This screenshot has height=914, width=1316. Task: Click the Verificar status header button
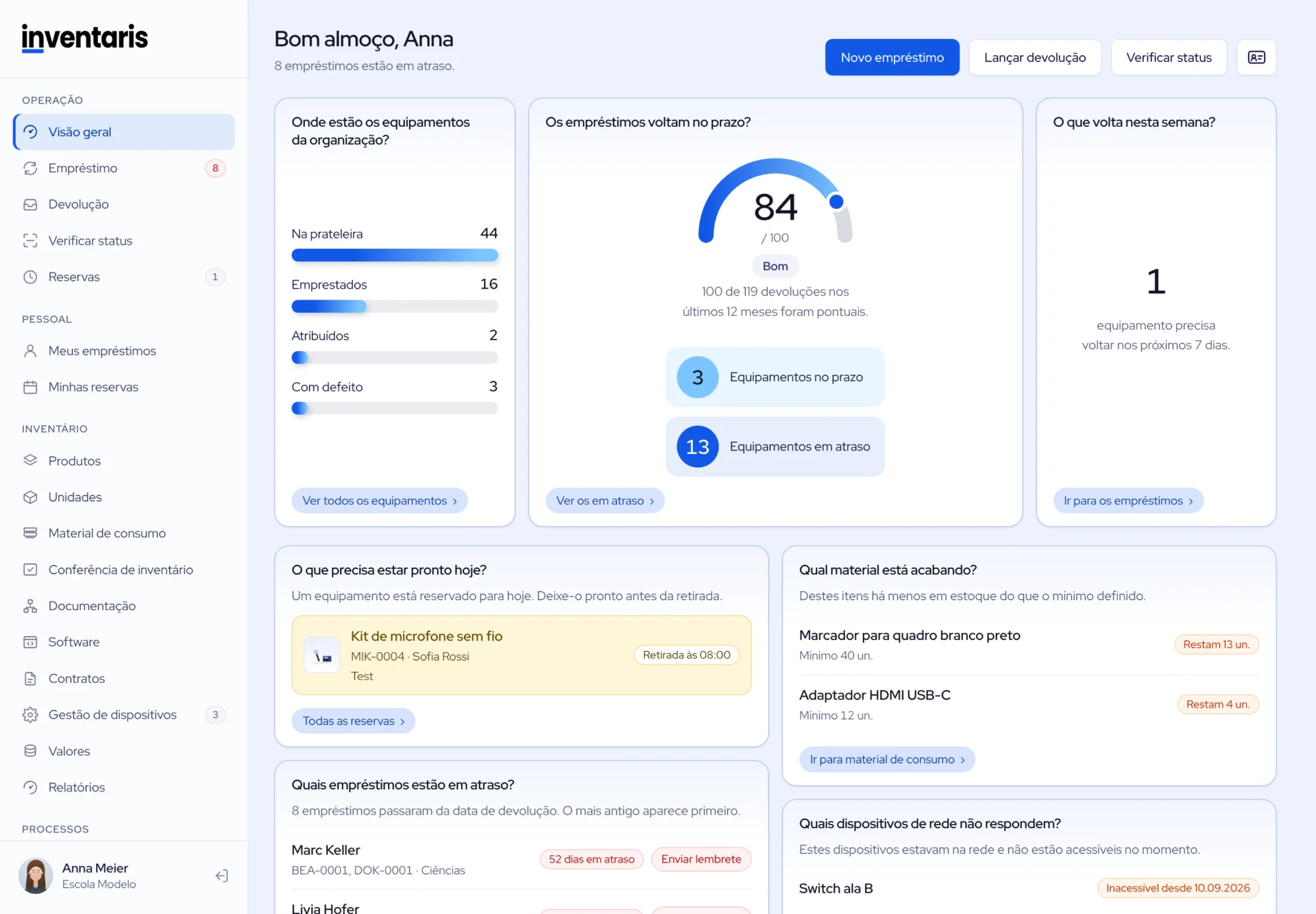1169,58
